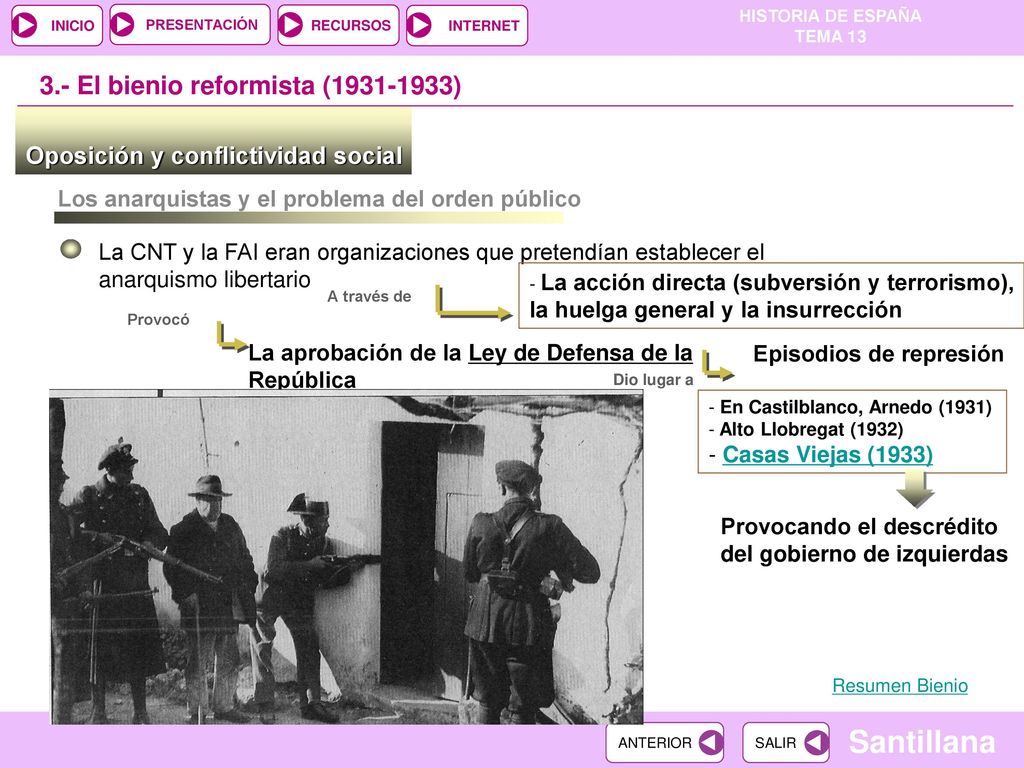1024x768 pixels.
Task: Click text En Castilblanco, Arnedo (1931)
Action: (856, 408)
